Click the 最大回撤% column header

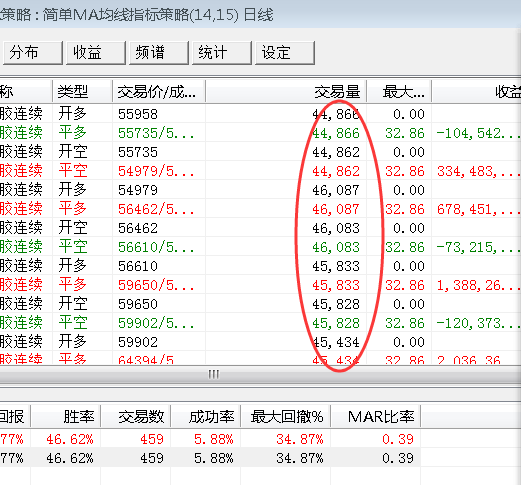[286, 417]
